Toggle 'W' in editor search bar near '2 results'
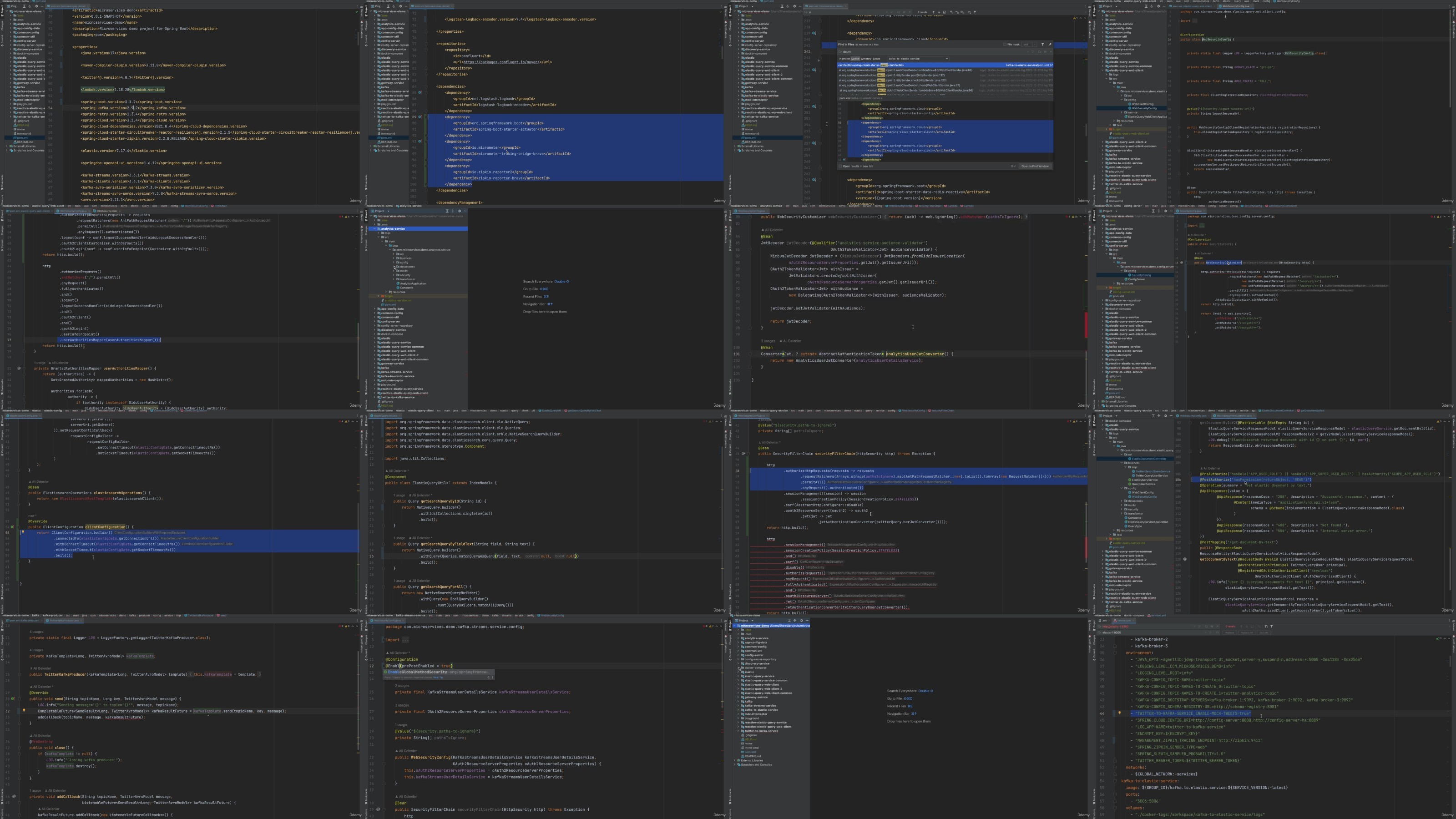This screenshot has width=1456, height=819. [905, 12]
